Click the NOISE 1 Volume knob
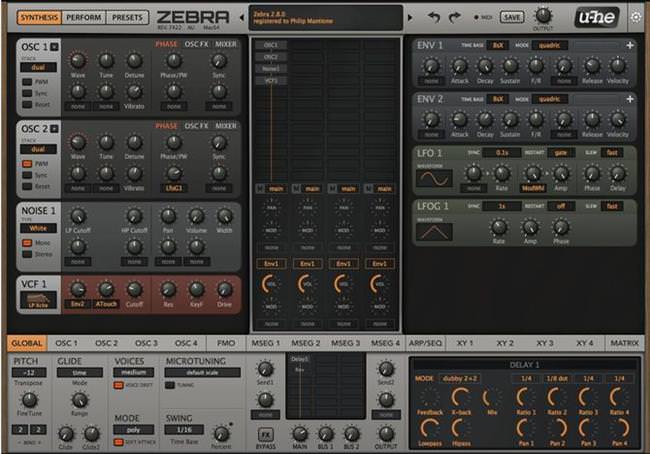 (x=196, y=216)
